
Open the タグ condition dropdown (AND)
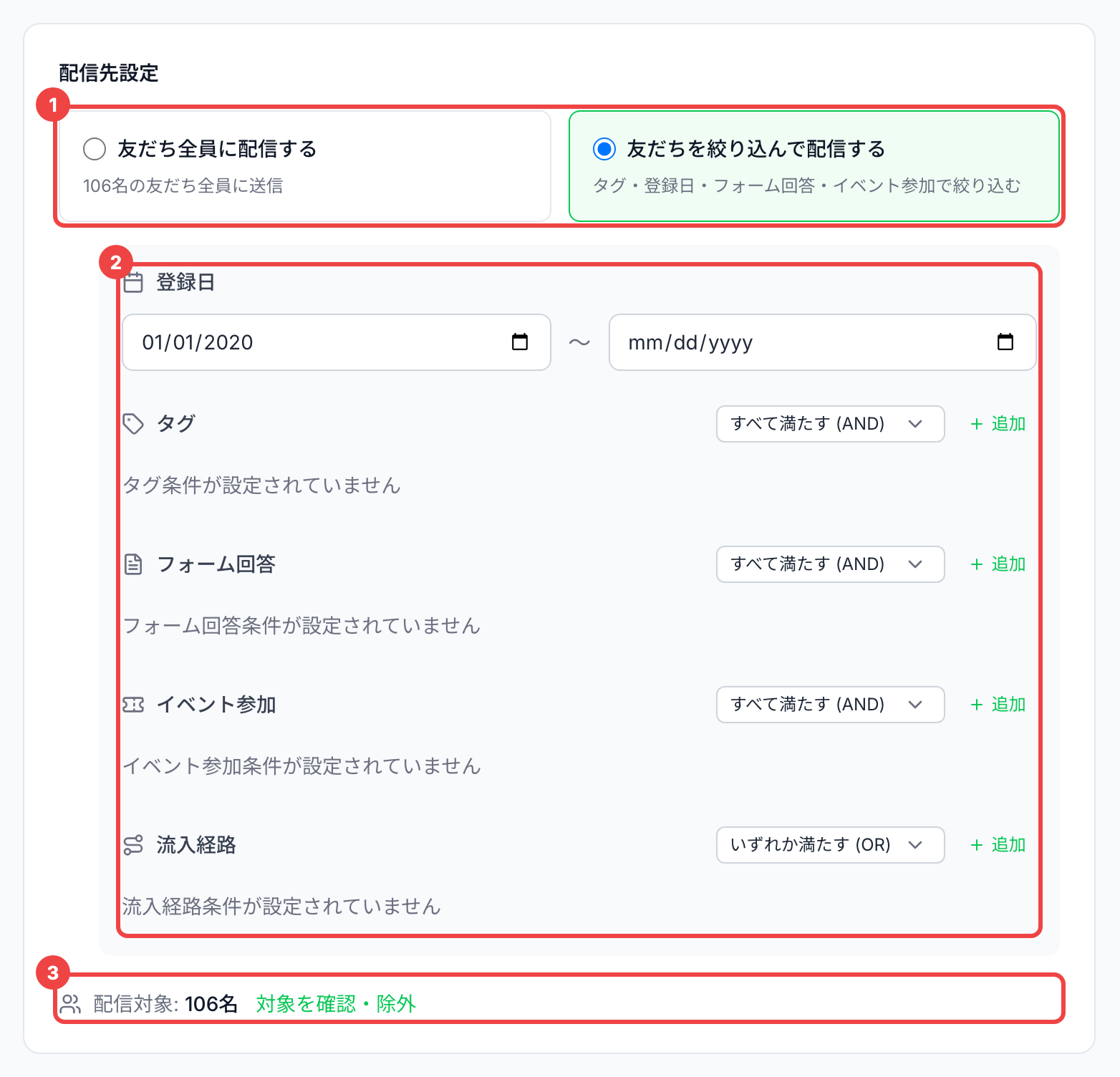(831, 424)
